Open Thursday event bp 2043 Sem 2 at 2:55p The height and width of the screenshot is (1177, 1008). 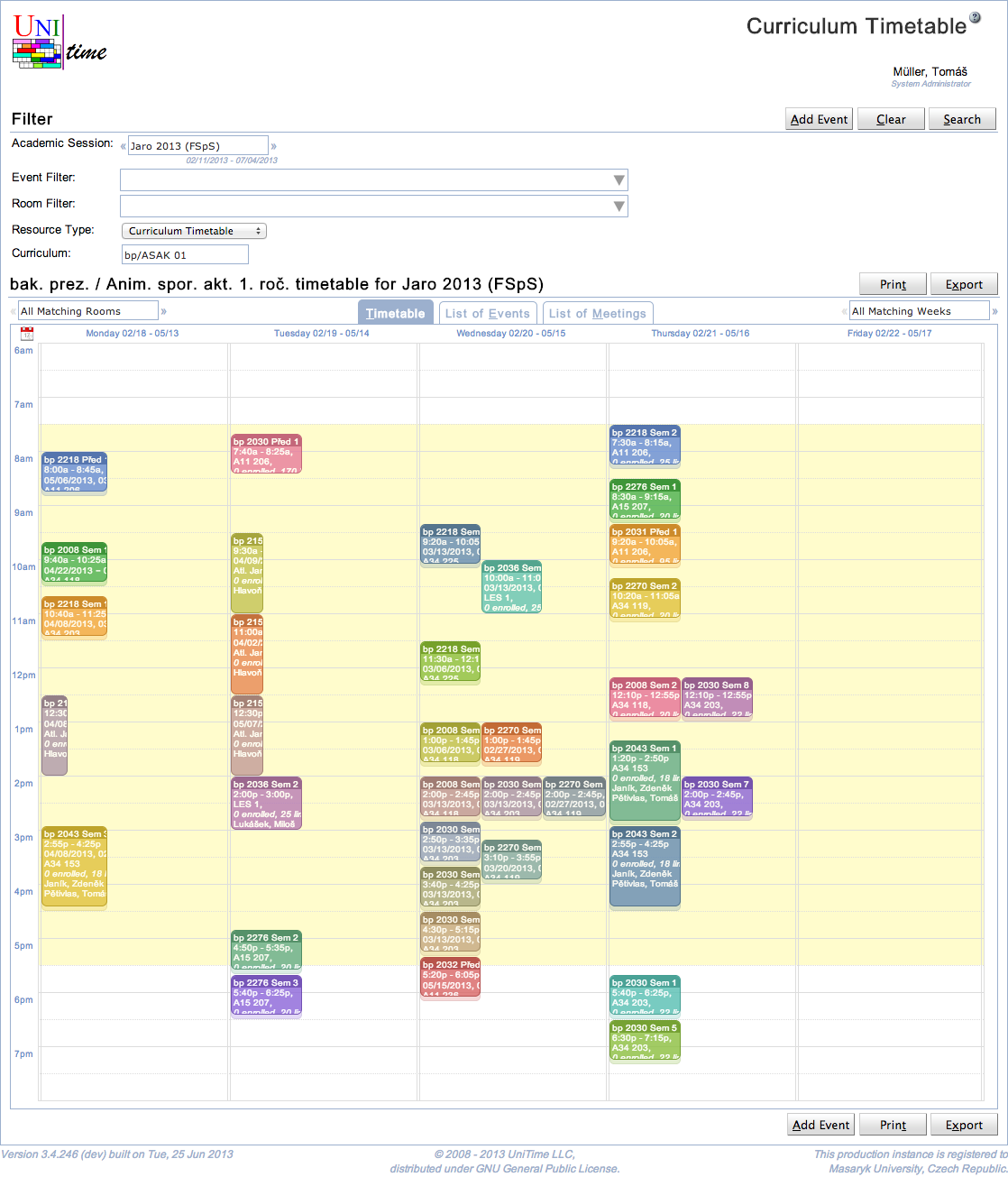645,867
